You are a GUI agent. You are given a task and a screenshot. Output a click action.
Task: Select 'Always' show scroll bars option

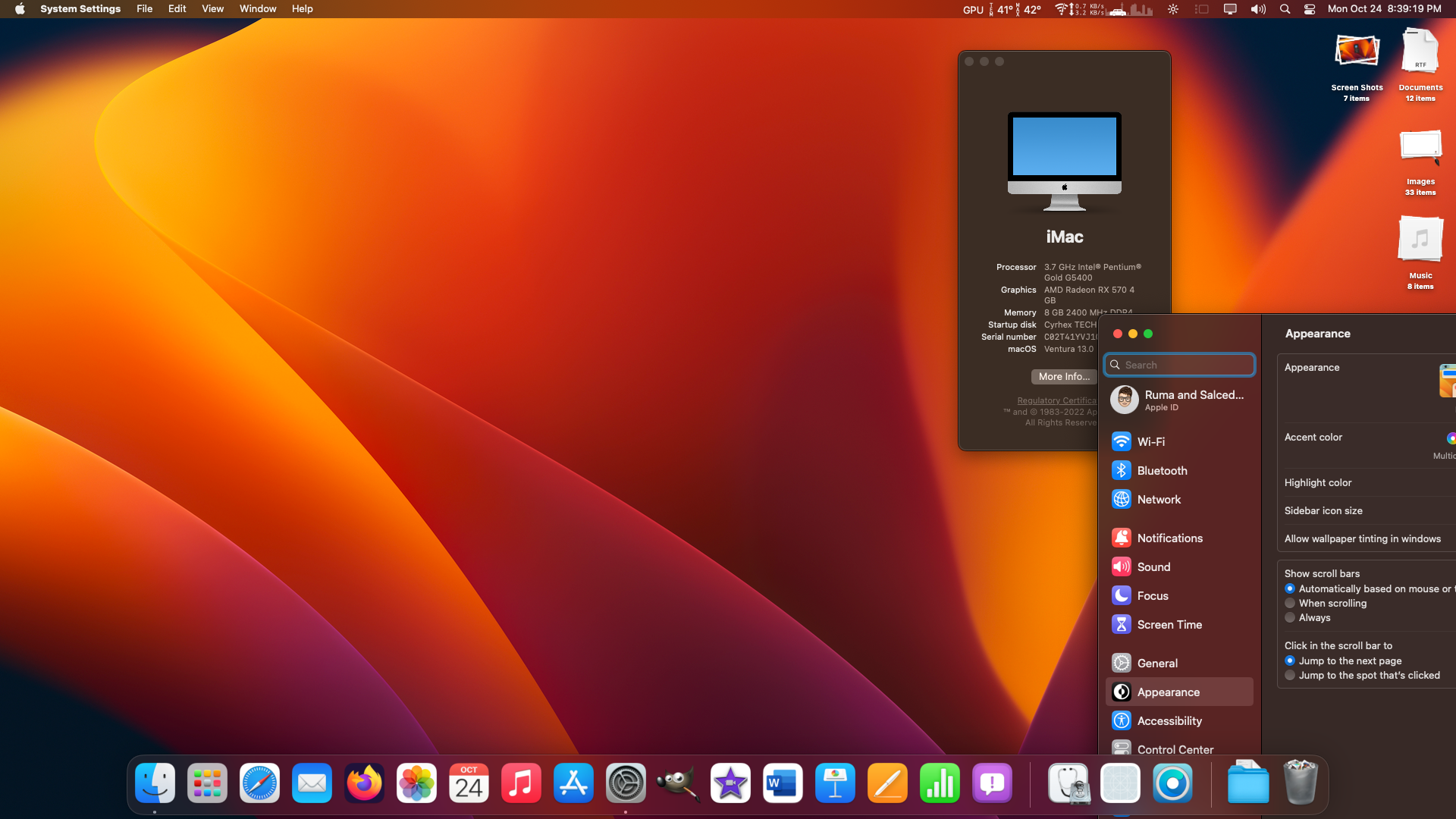pos(1290,618)
